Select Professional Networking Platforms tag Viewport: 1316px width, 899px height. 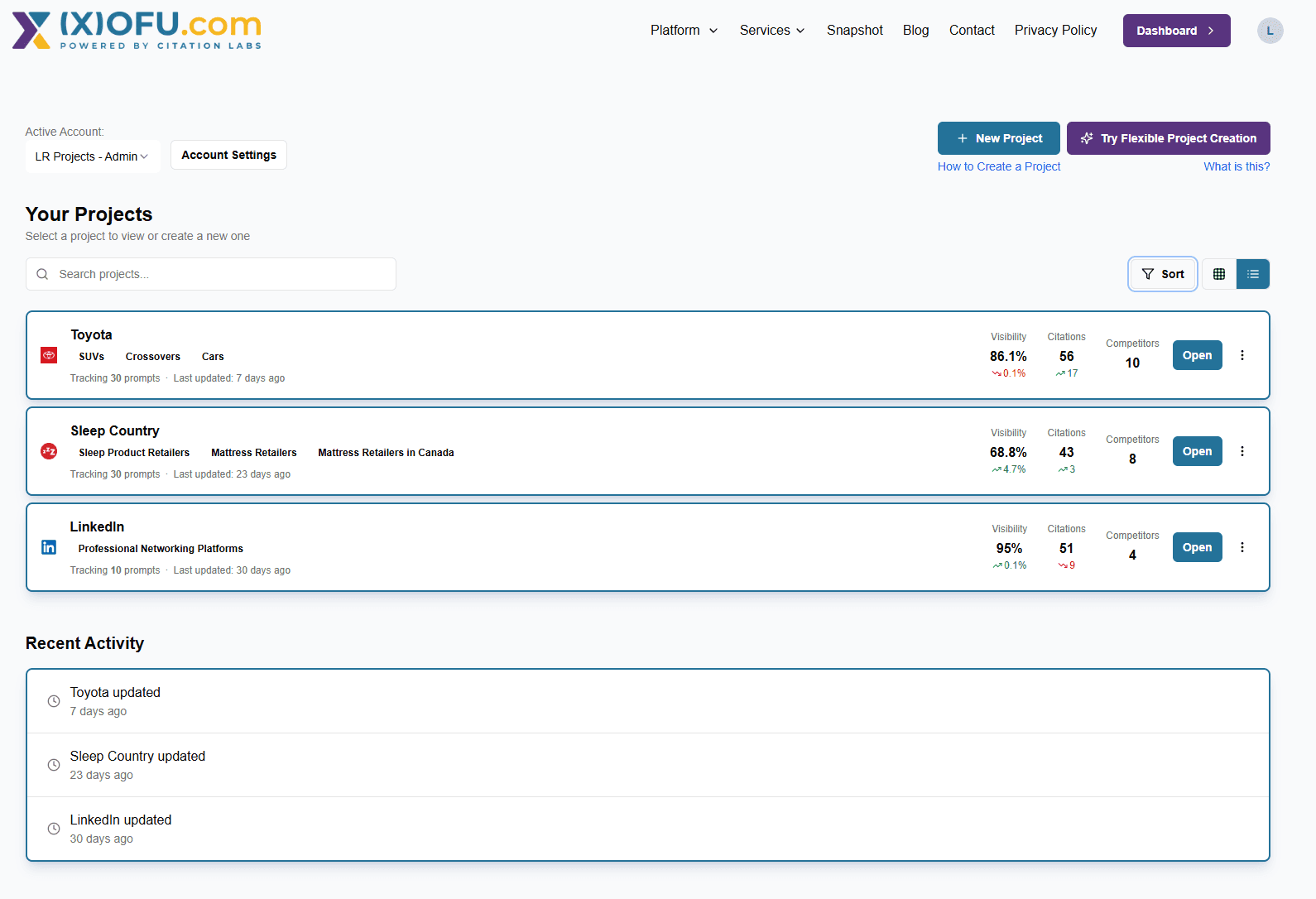point(161,549)
